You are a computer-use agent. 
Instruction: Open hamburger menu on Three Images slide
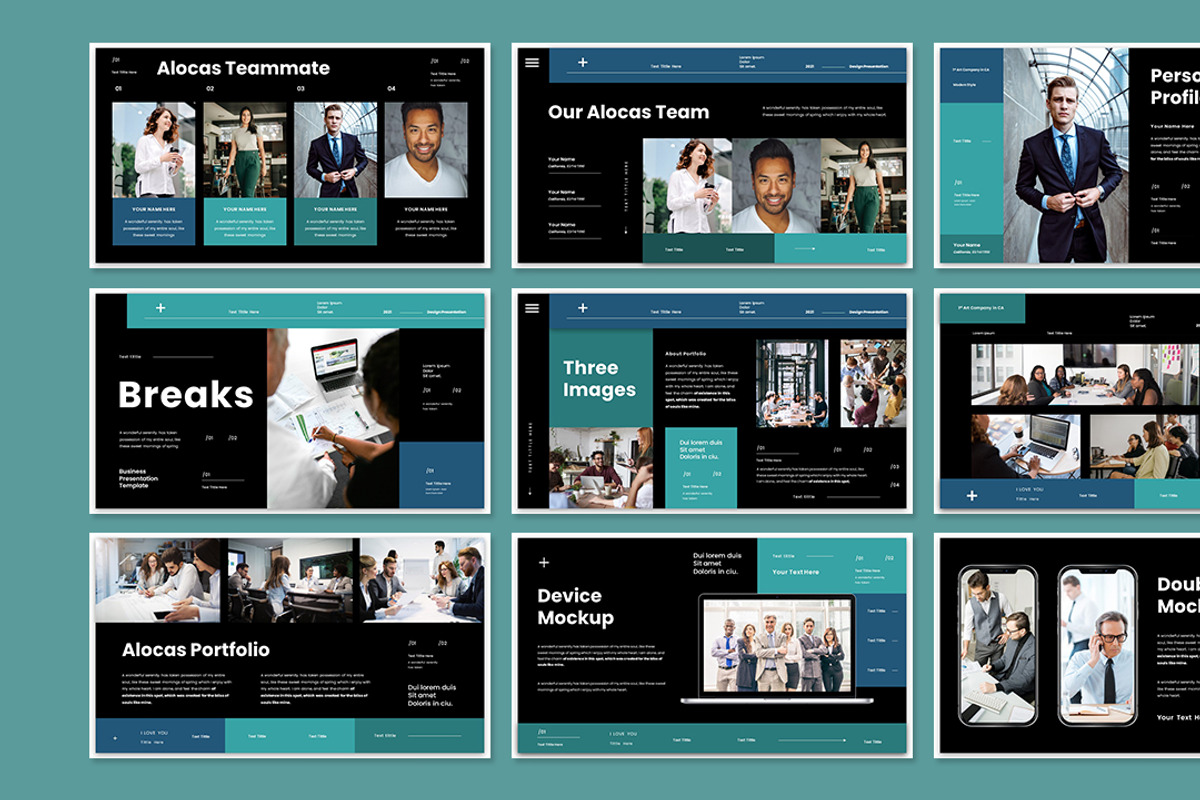click(532, 308)
